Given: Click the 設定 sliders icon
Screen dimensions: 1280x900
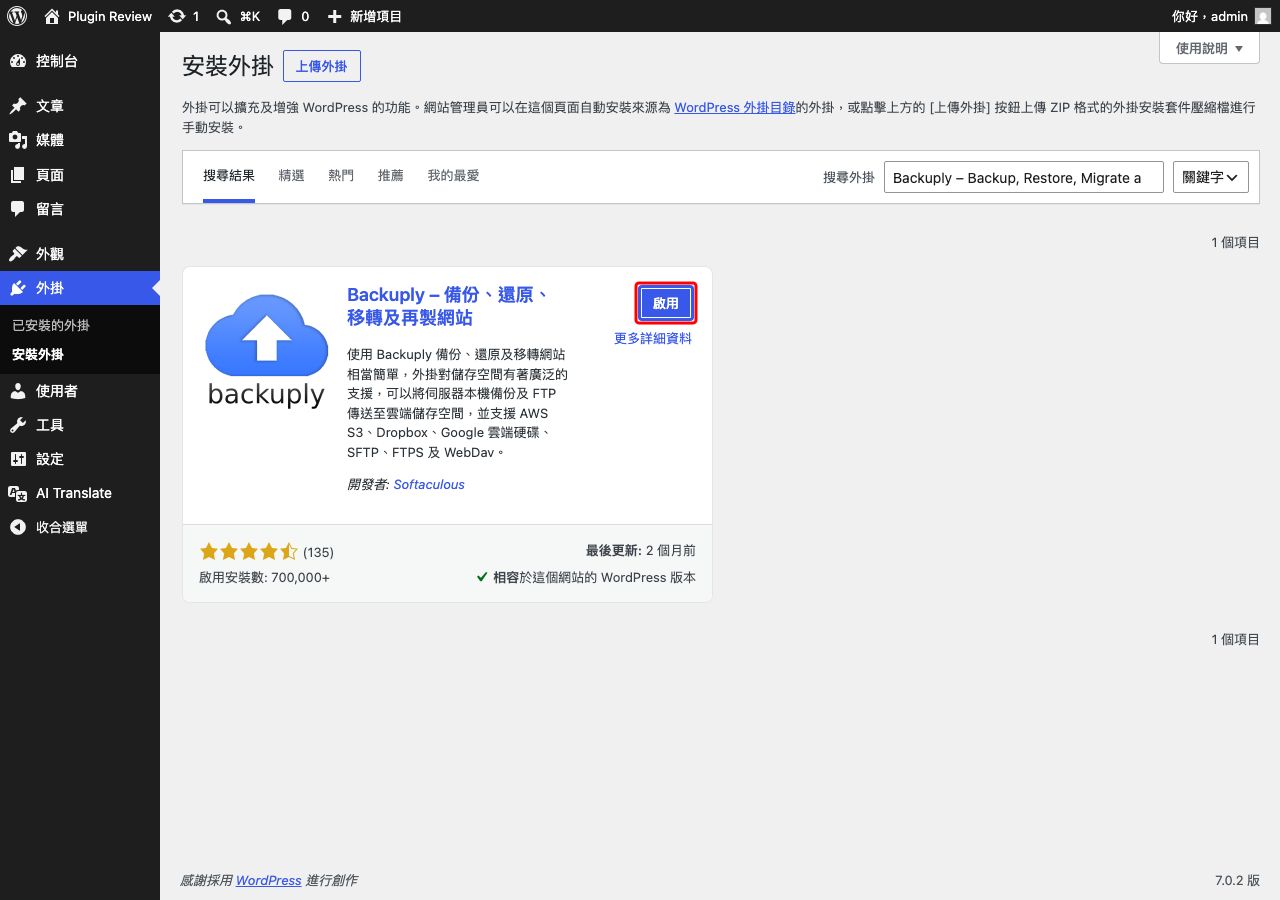Looking at the screenshot, I should tap(18, 459).
